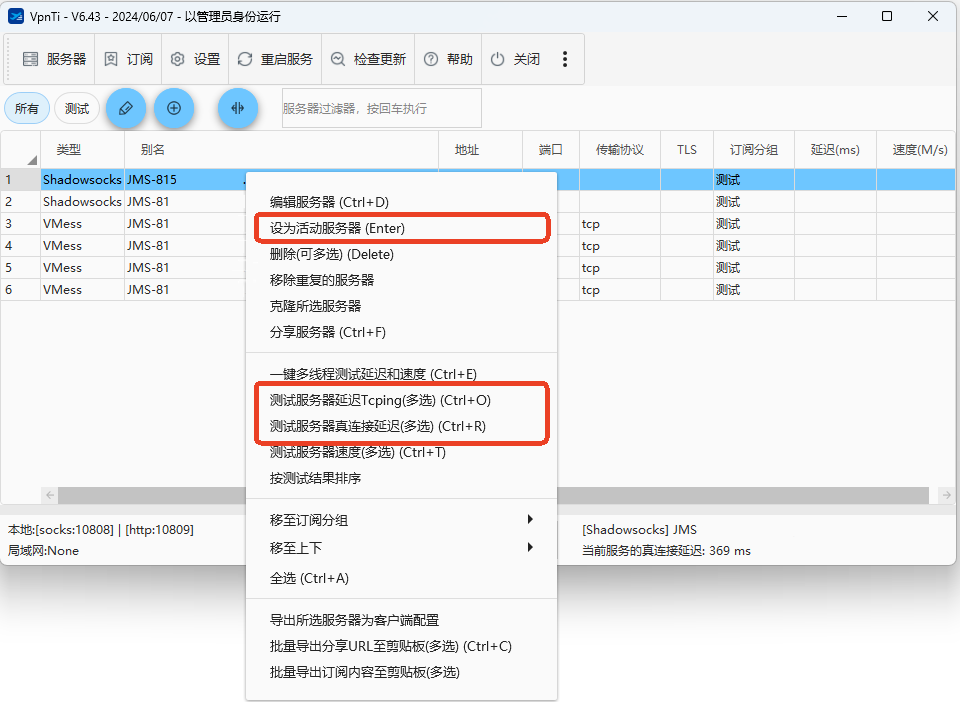Click 局域网:None status bar text
The image size is (960, 702).
pos(43,551)
